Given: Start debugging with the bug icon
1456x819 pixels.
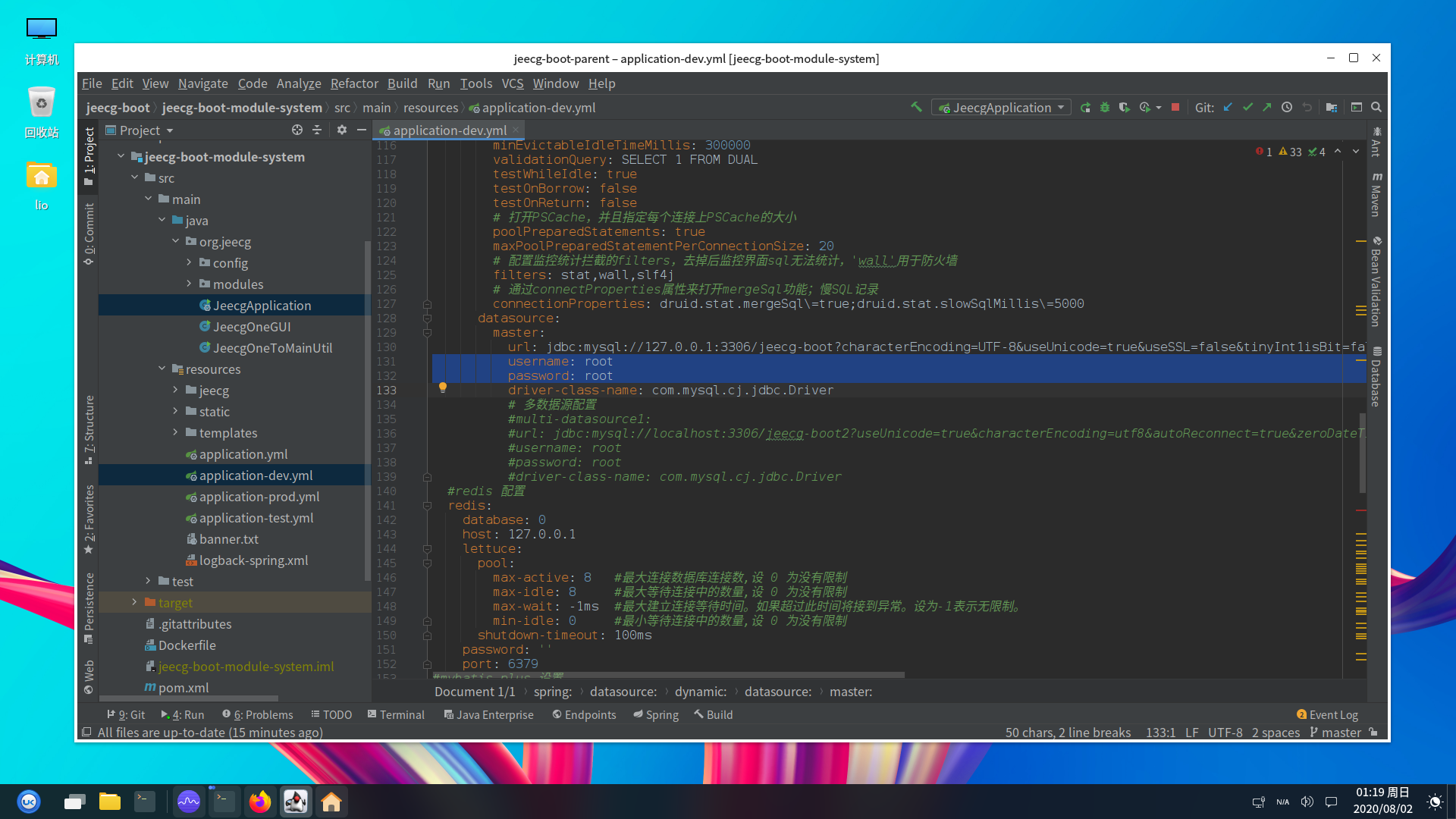Looking at the screenshot, I should [1105, 108].
